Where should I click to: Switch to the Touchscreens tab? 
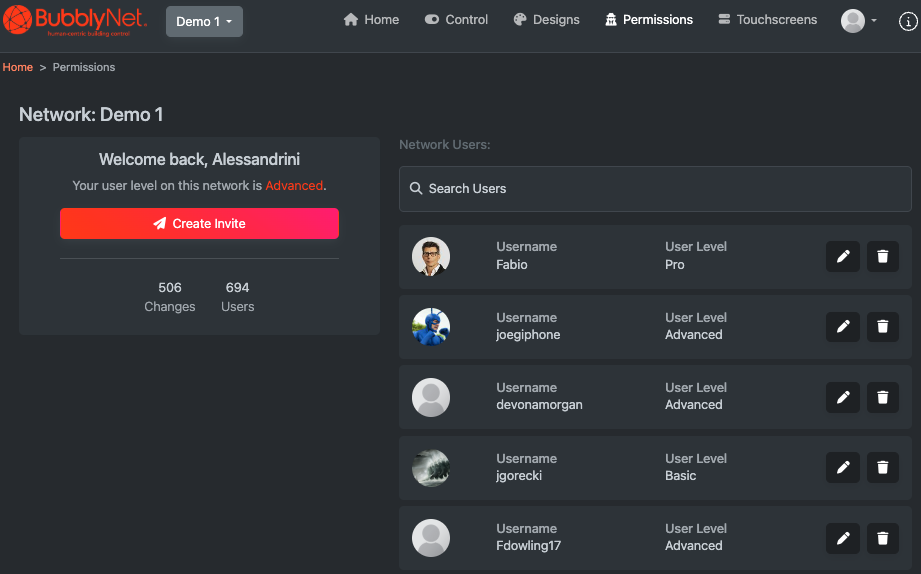coord(767,20)
